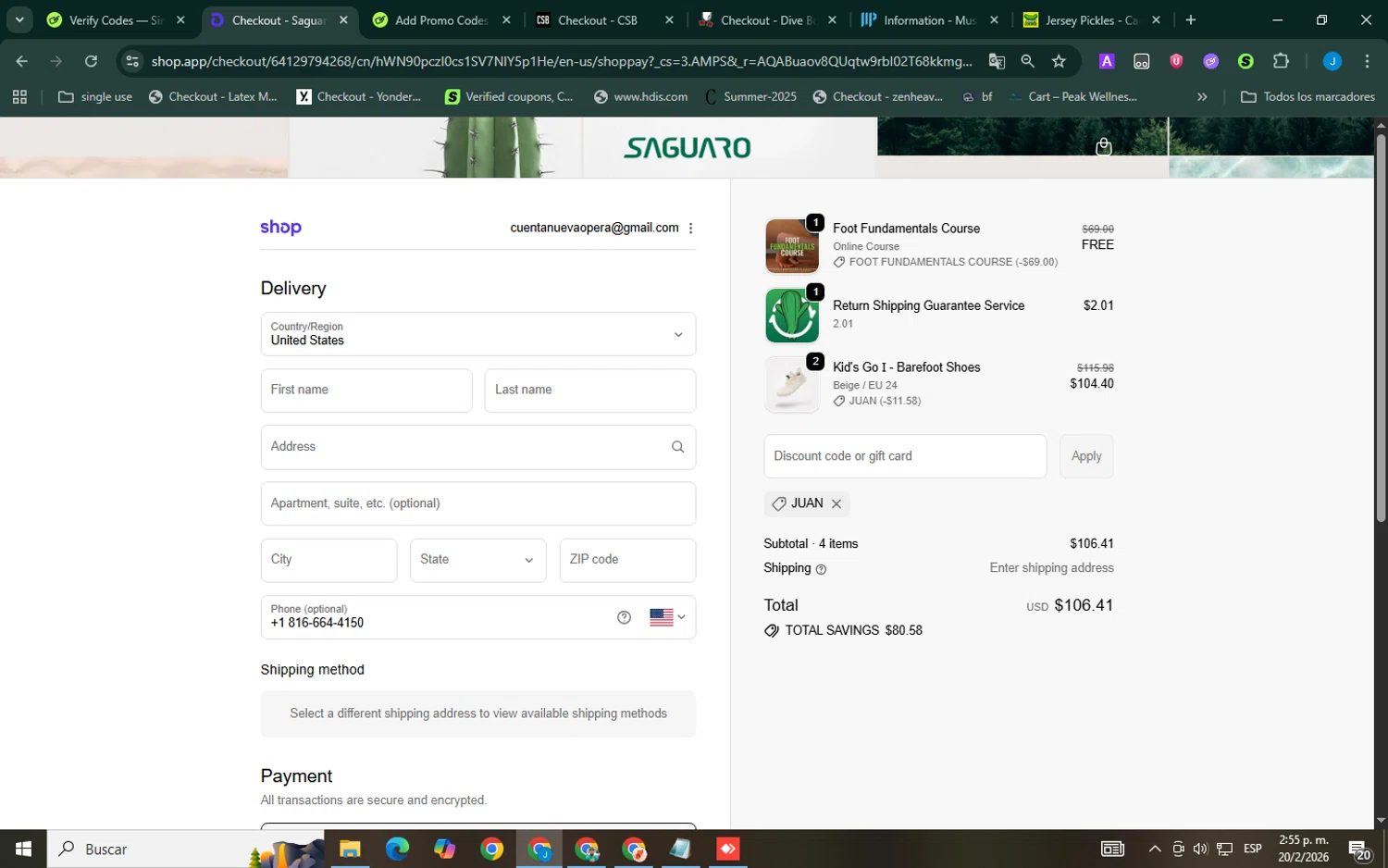Open the Extensions puzzle icon
The width and height of the screenshot is (1388, 868).
(1281, 61)
